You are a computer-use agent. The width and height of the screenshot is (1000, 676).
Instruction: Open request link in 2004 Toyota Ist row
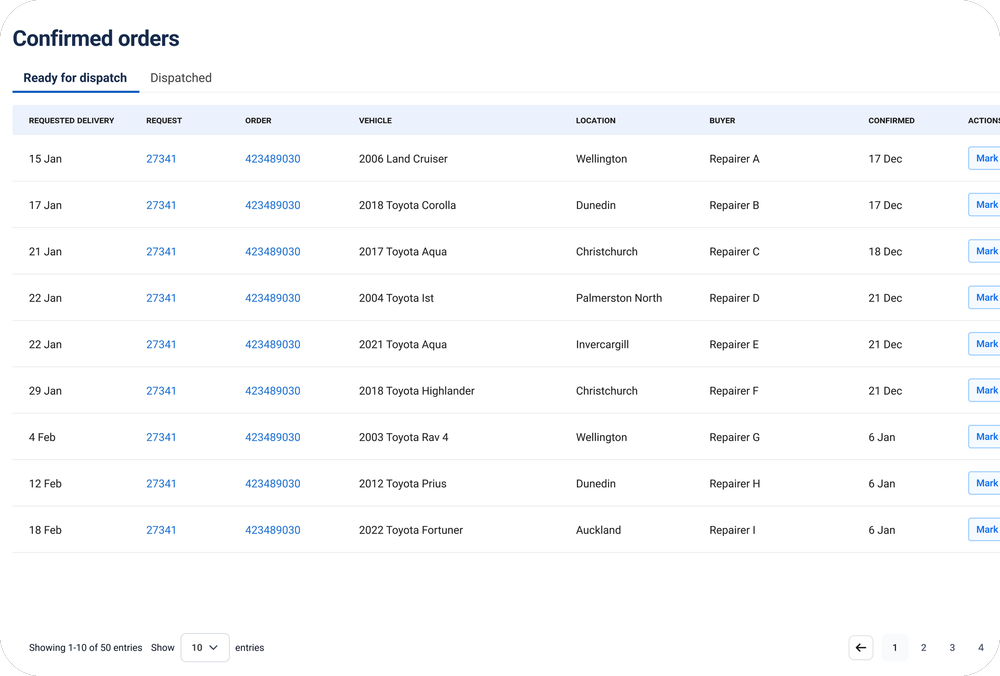point(161,298)
